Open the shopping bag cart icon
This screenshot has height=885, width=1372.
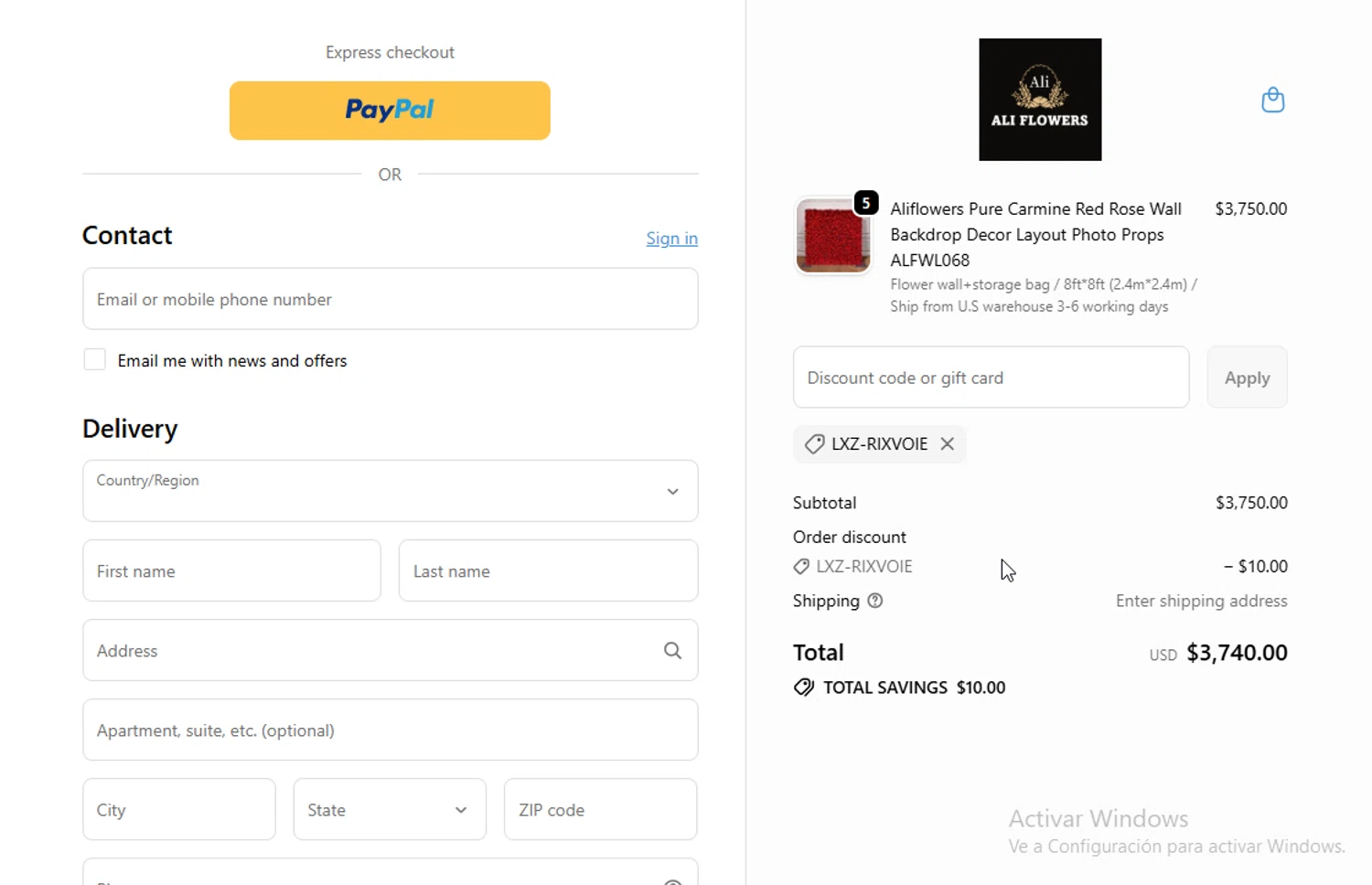[1272, 100]
